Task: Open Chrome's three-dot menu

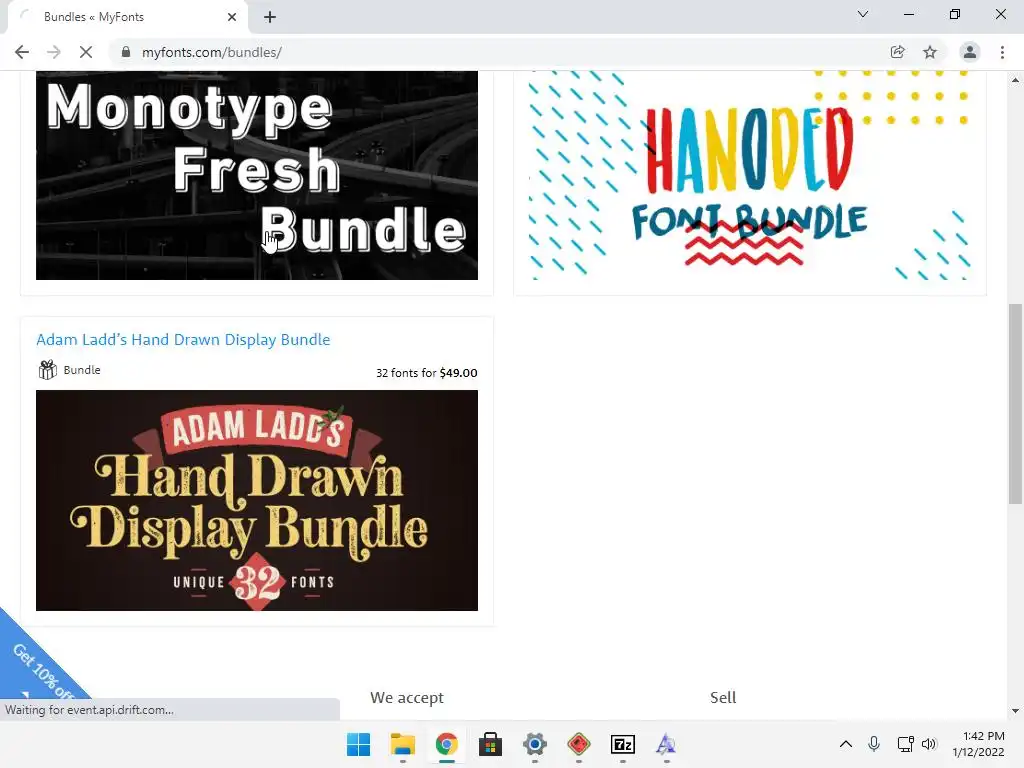Action: 1002,52
